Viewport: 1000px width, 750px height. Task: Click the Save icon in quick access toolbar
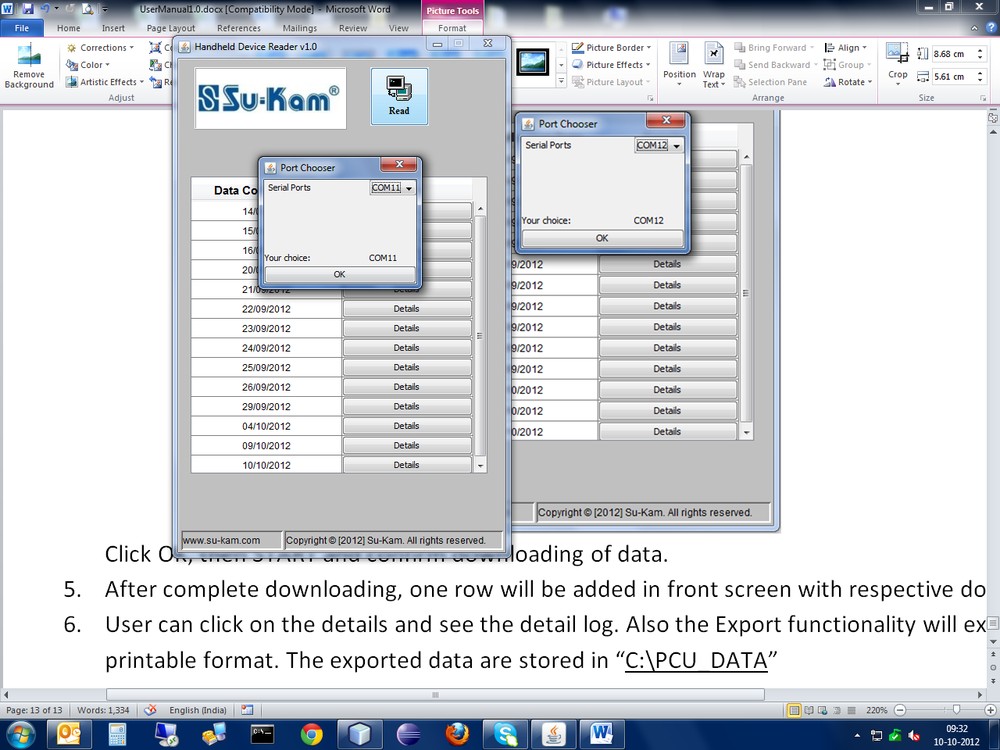27,9
